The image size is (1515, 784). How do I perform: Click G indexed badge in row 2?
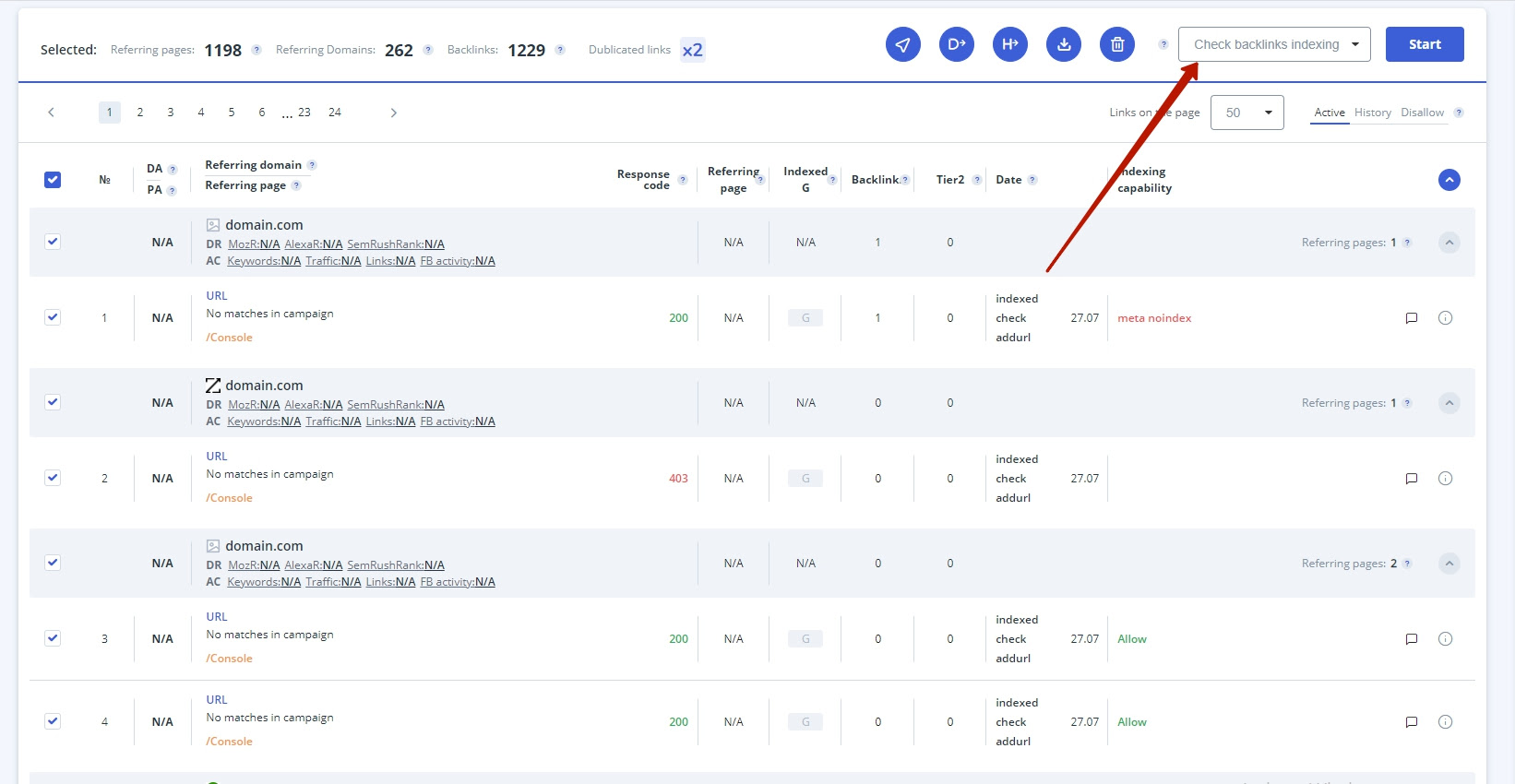coord(805,479)
